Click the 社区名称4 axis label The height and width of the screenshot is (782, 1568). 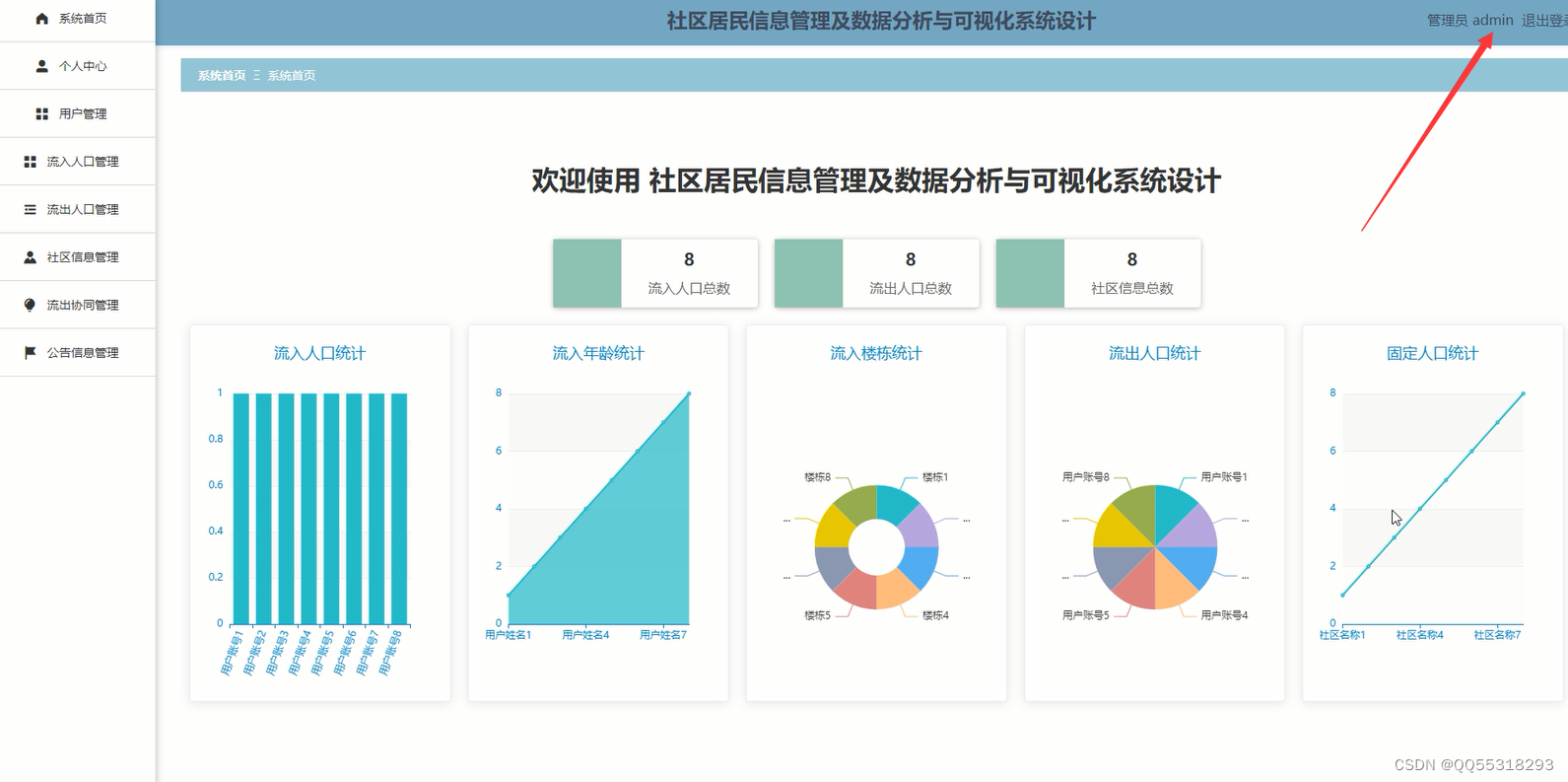1420,635
